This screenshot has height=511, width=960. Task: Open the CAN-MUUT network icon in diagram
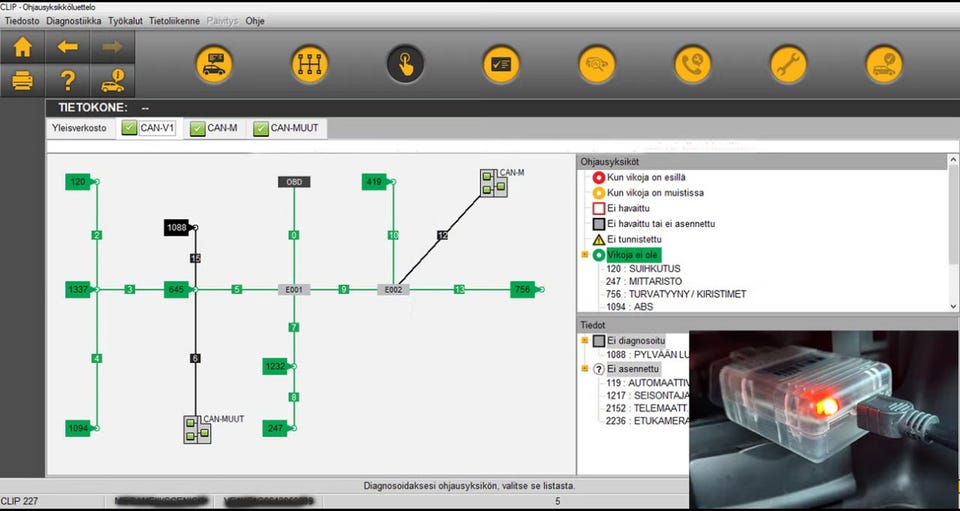(197, 430)
